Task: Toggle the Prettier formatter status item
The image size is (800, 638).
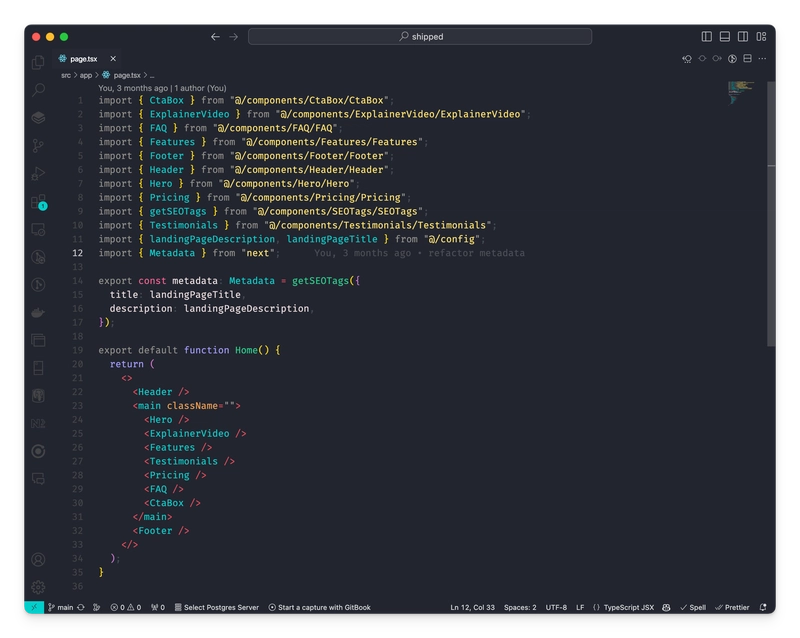Action: [x=732, y=607]
